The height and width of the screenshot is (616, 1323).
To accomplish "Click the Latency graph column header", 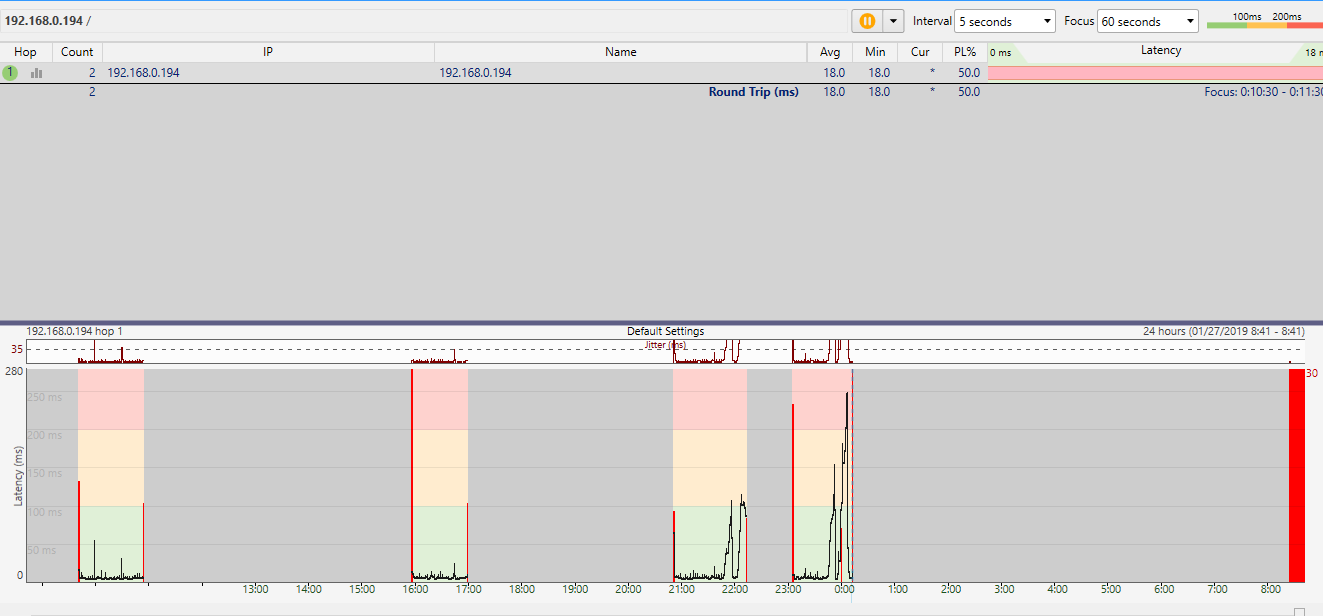I will [x=1160, y=51].
